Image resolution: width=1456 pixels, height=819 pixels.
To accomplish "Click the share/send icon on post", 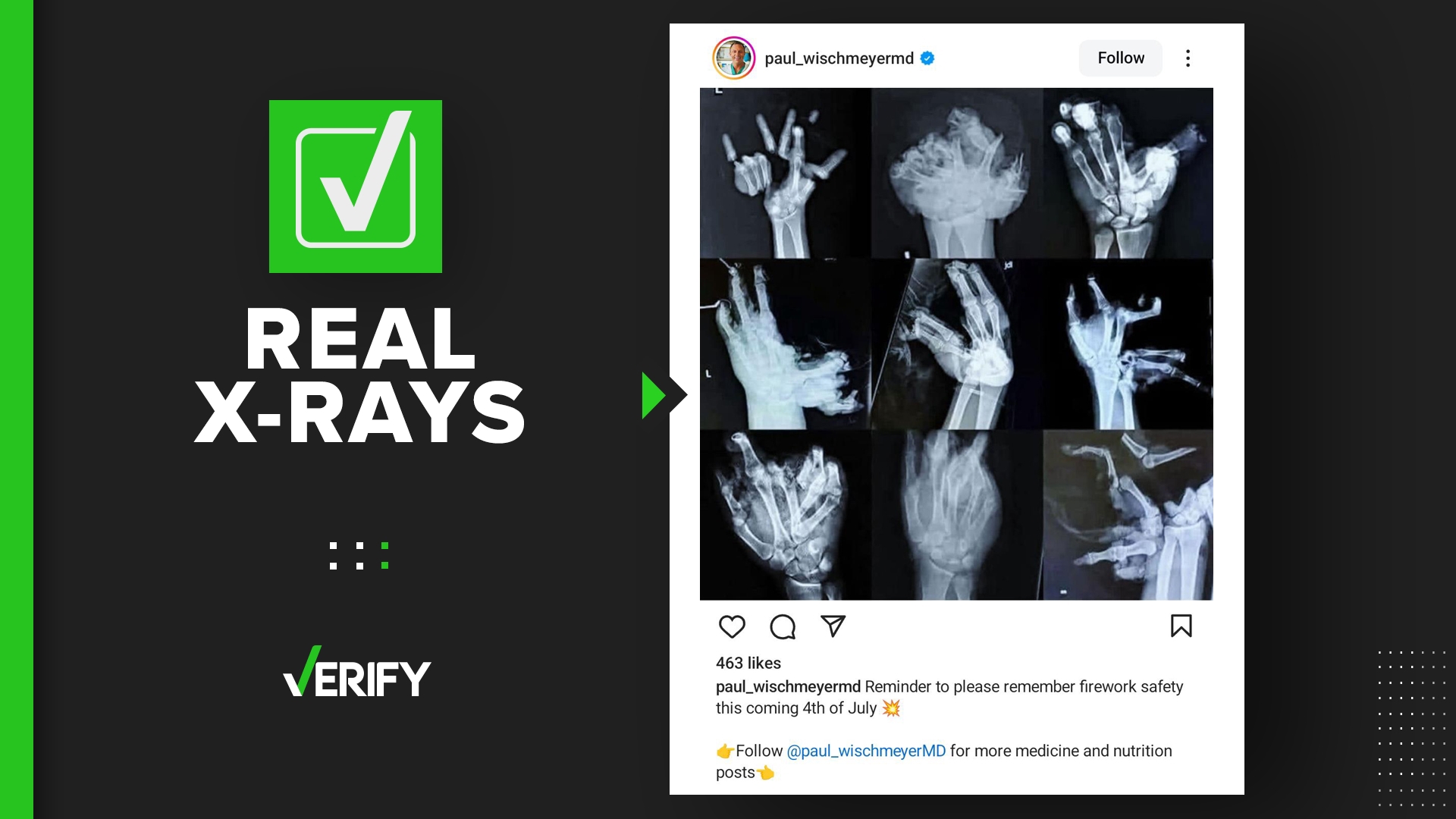I will (x=832, y=627).
